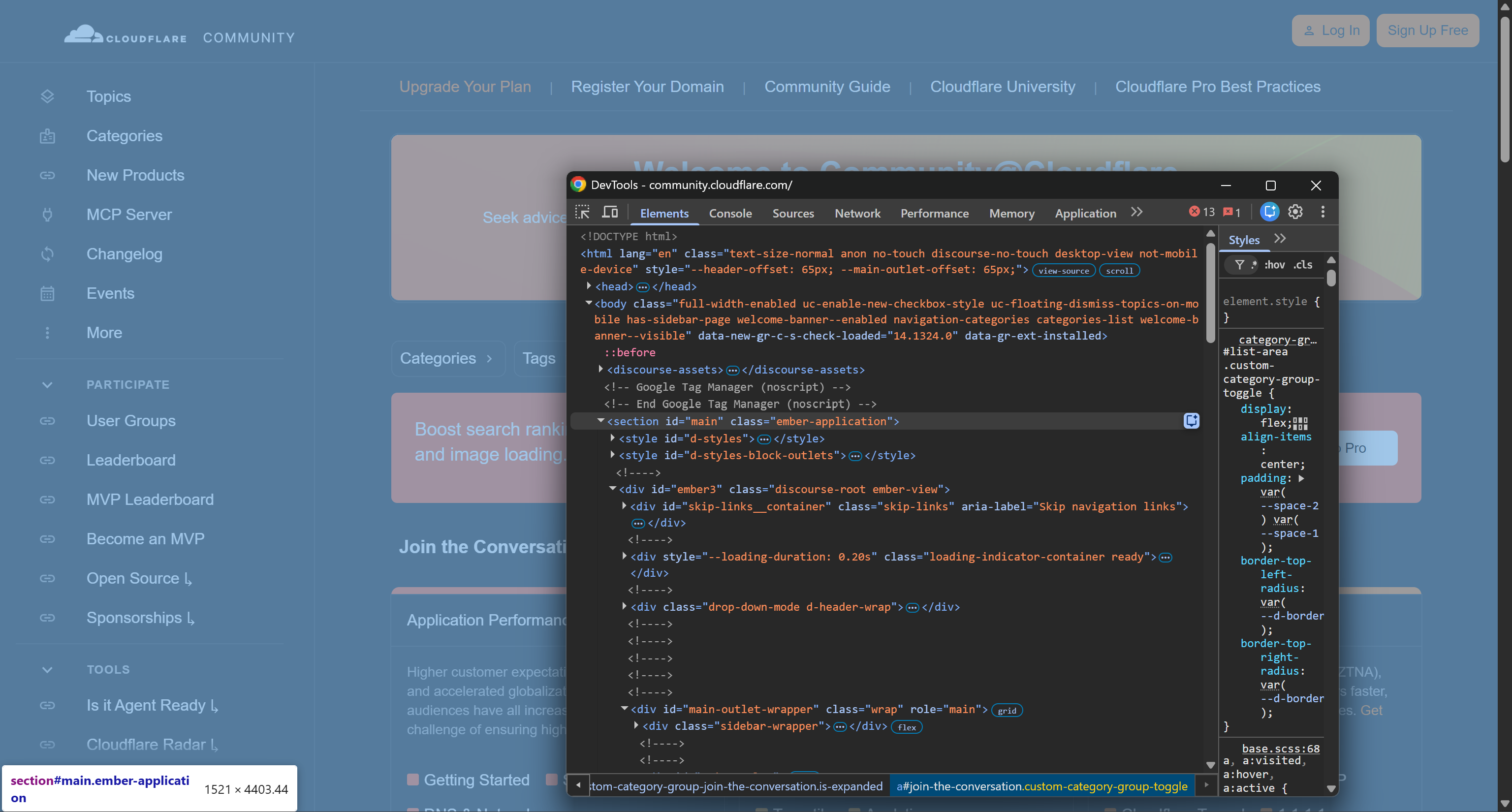Select the Styles pane tab
Image resolution: width=1512 pixels, height=812 pixels.
pos(1244,239)
